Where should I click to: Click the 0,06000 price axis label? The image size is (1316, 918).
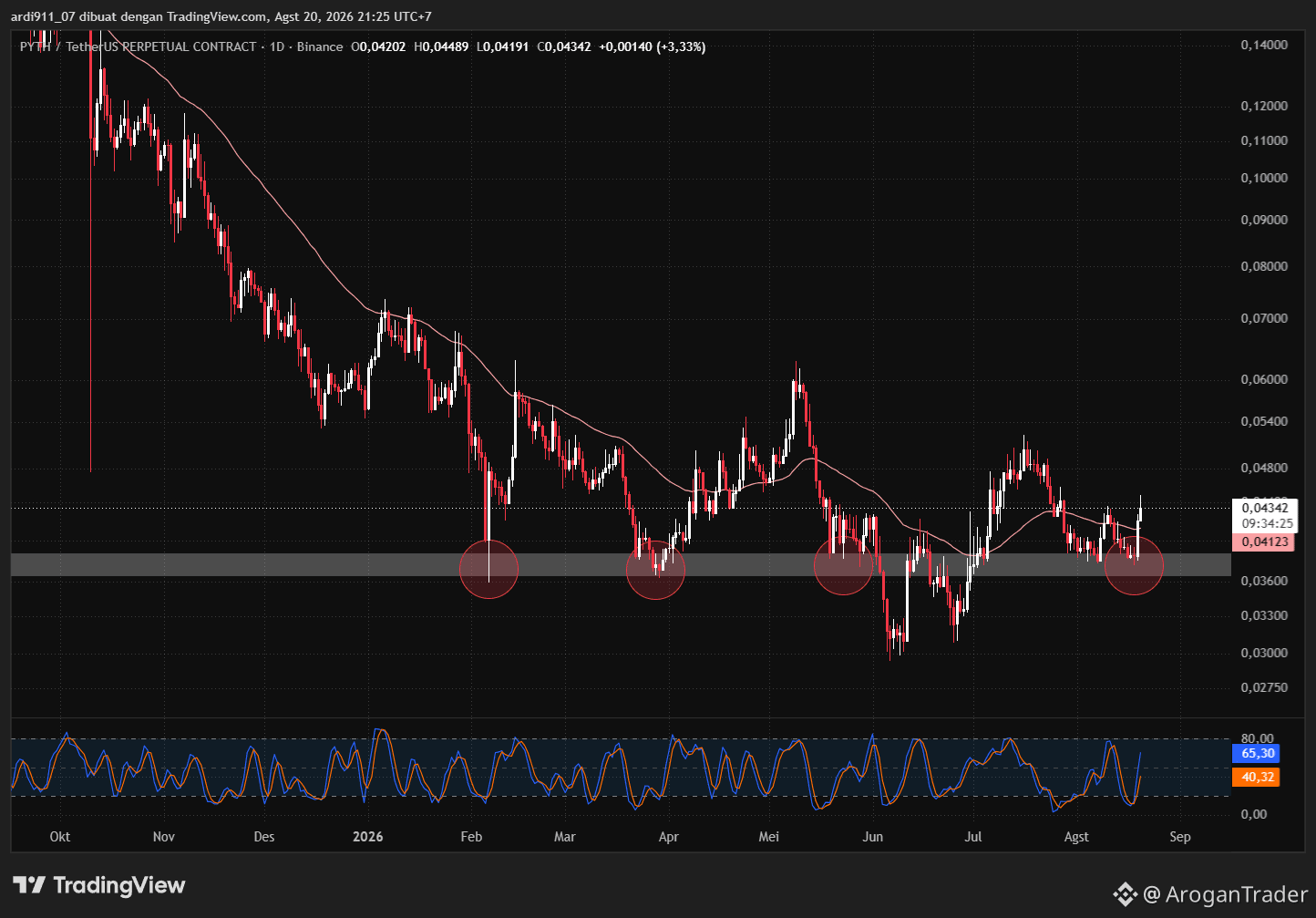click(x=1265, y=379)
